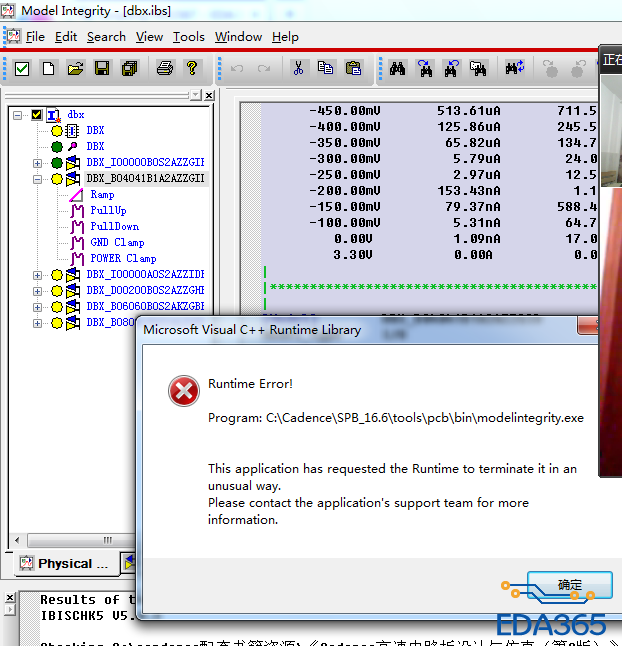Screen dimensions: 622x646
Task: Open the View menu
Action: tap(149, 37)
